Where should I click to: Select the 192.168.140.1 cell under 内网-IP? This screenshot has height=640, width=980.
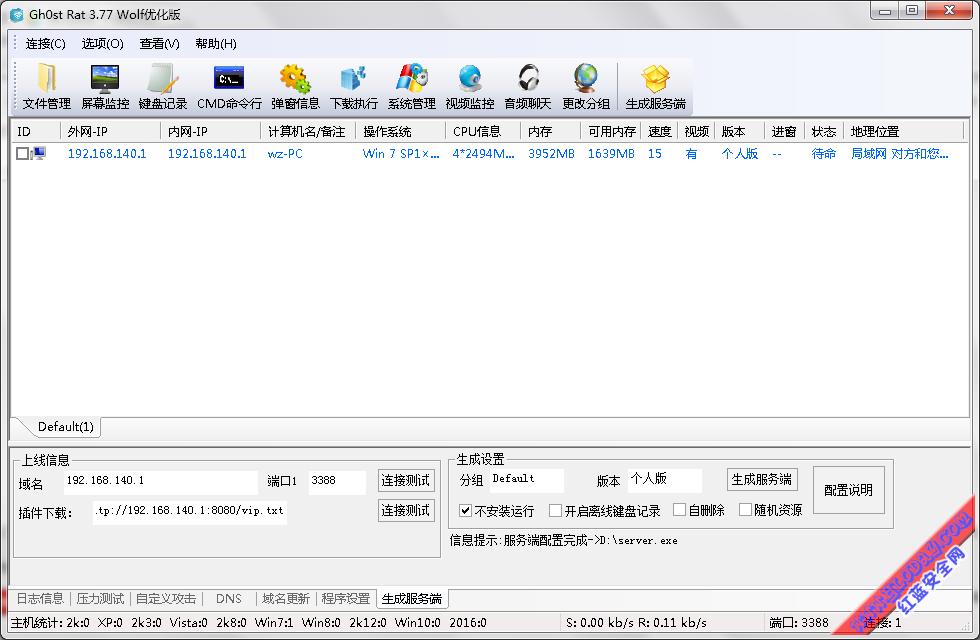click(207, 154)
